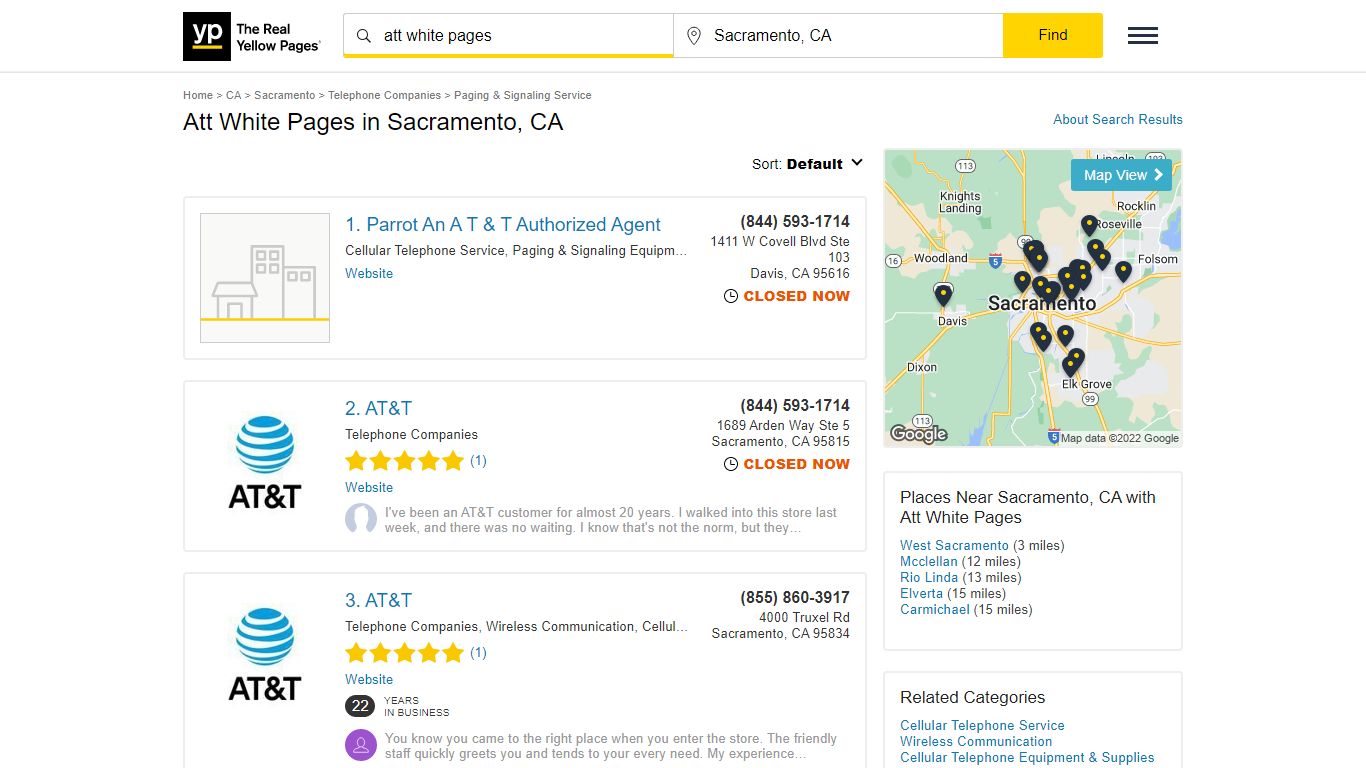Viewport: 1366px width, 768px height.
Task: Click review count (1) on listing 2
Action: [478, 461]
